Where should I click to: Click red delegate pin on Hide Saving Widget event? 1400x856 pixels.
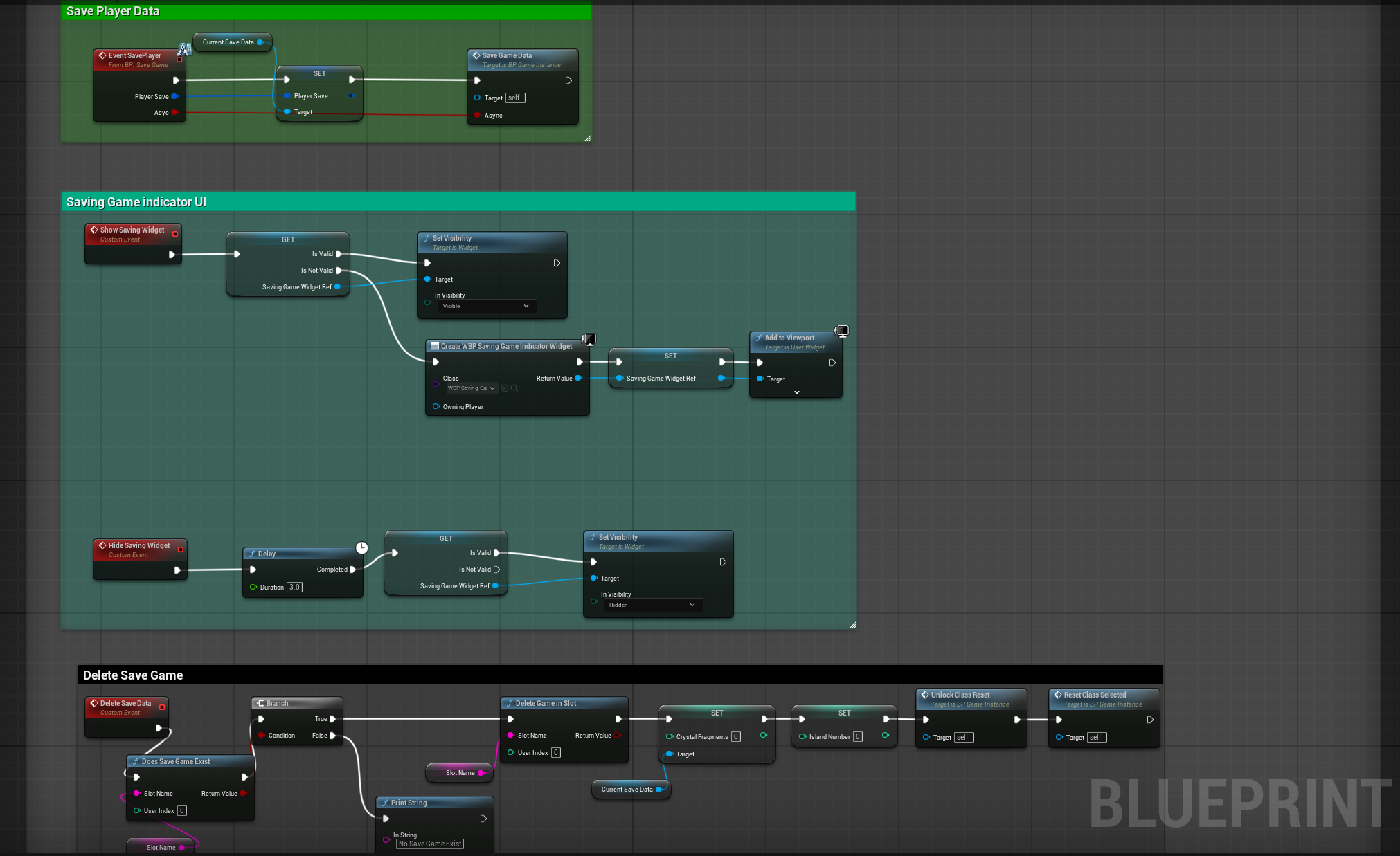[x=181, y=549]
